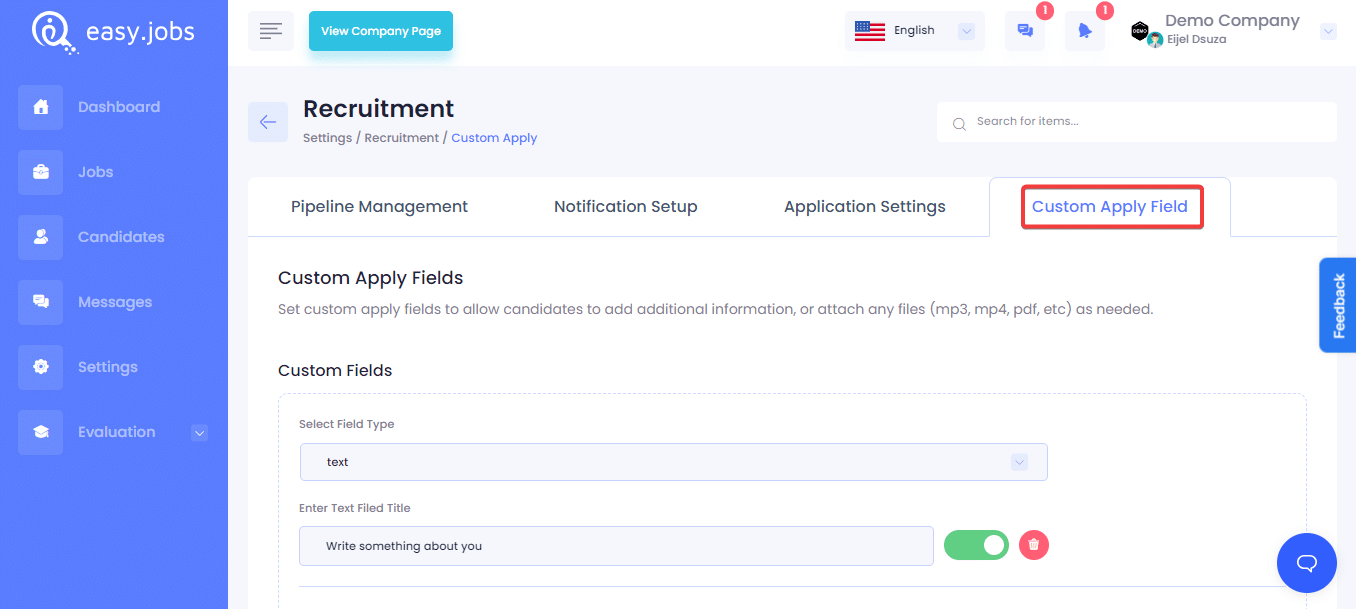Toggle the sidebar with the hamburger icon

[x=271, y=30]
